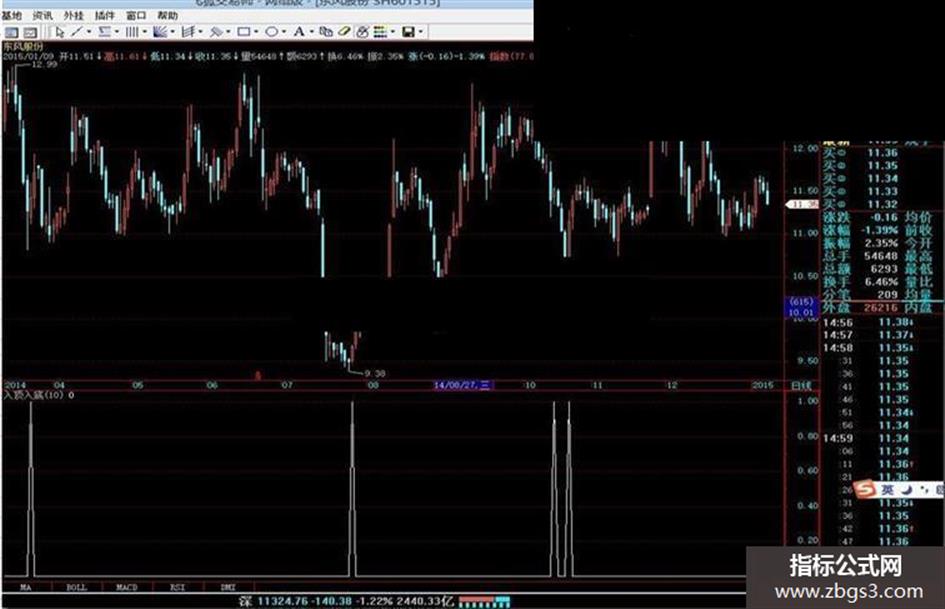Click the copy drawing objects icon
The height and width of the screenshot is (609, 945).
pos(325,32)
